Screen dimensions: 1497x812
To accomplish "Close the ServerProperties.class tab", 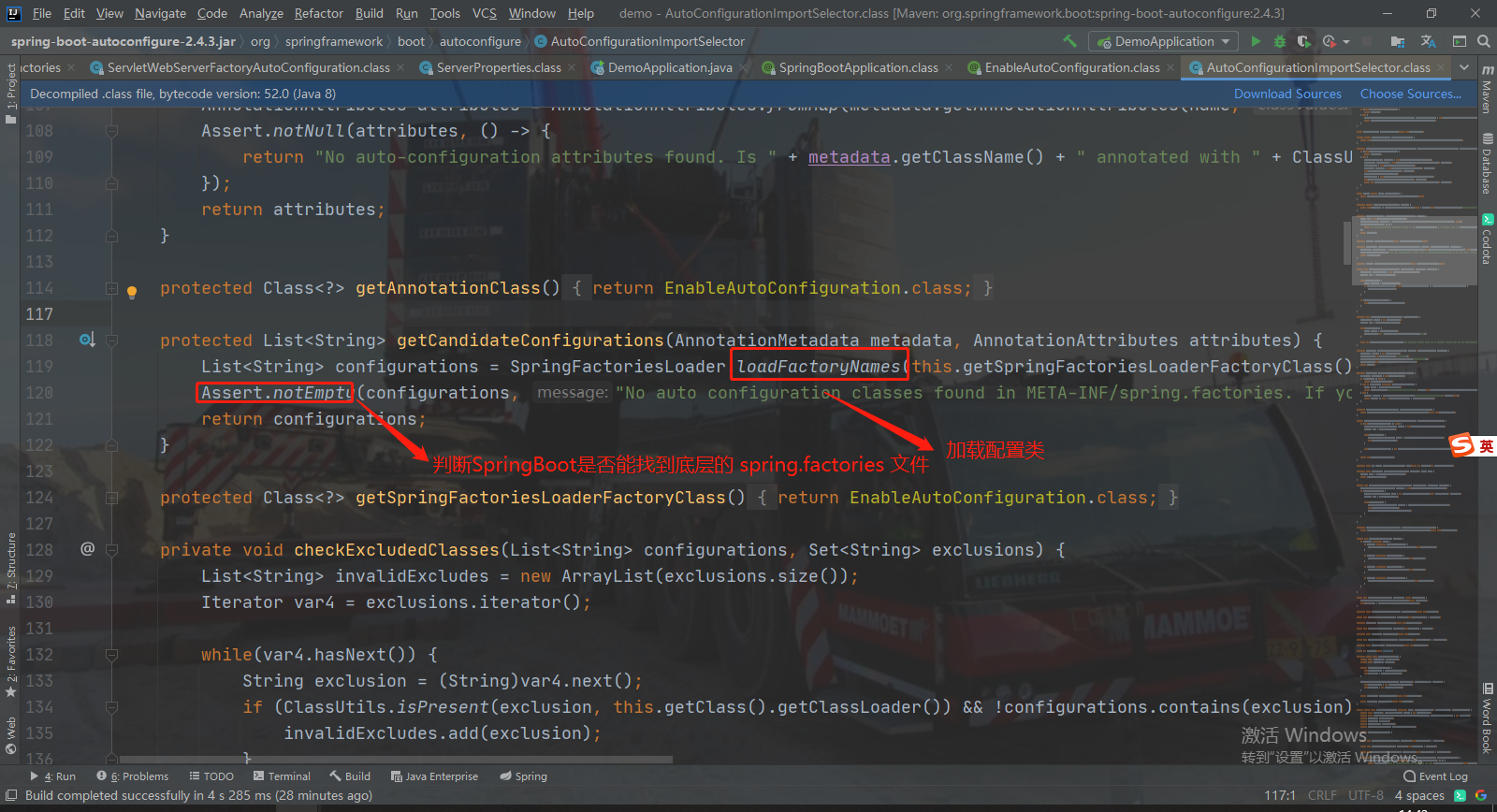I will click(571, 67).
